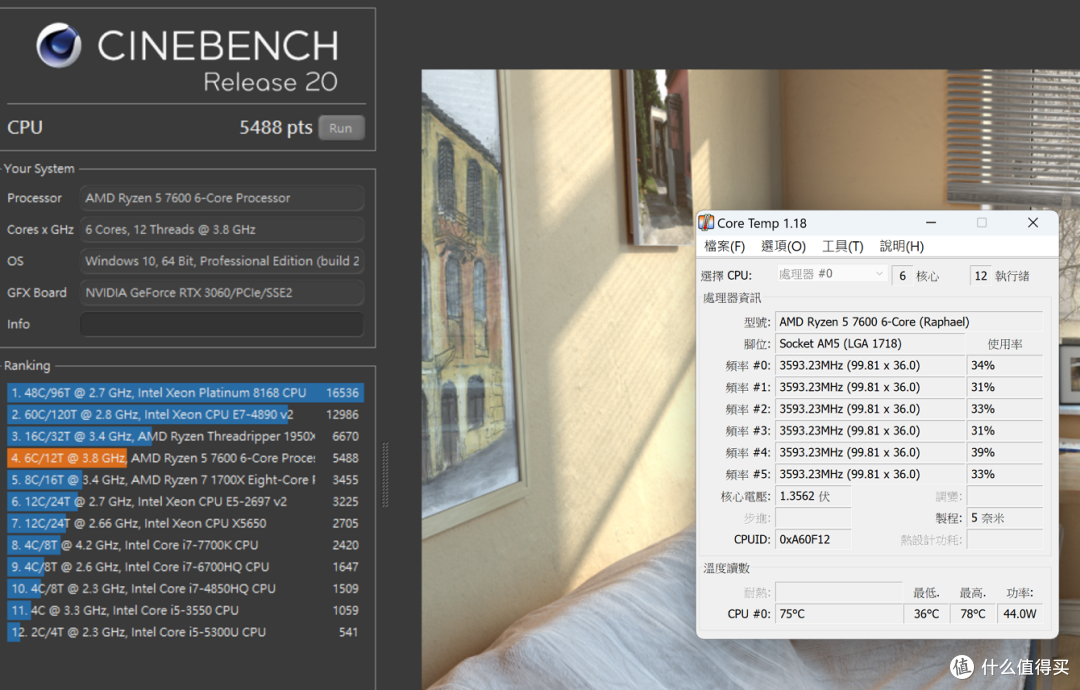Image resolution: width=1080 pixels, height=690 pixels.
Task: Click the Core Temp title bar icon
Action: click(706, 222)
